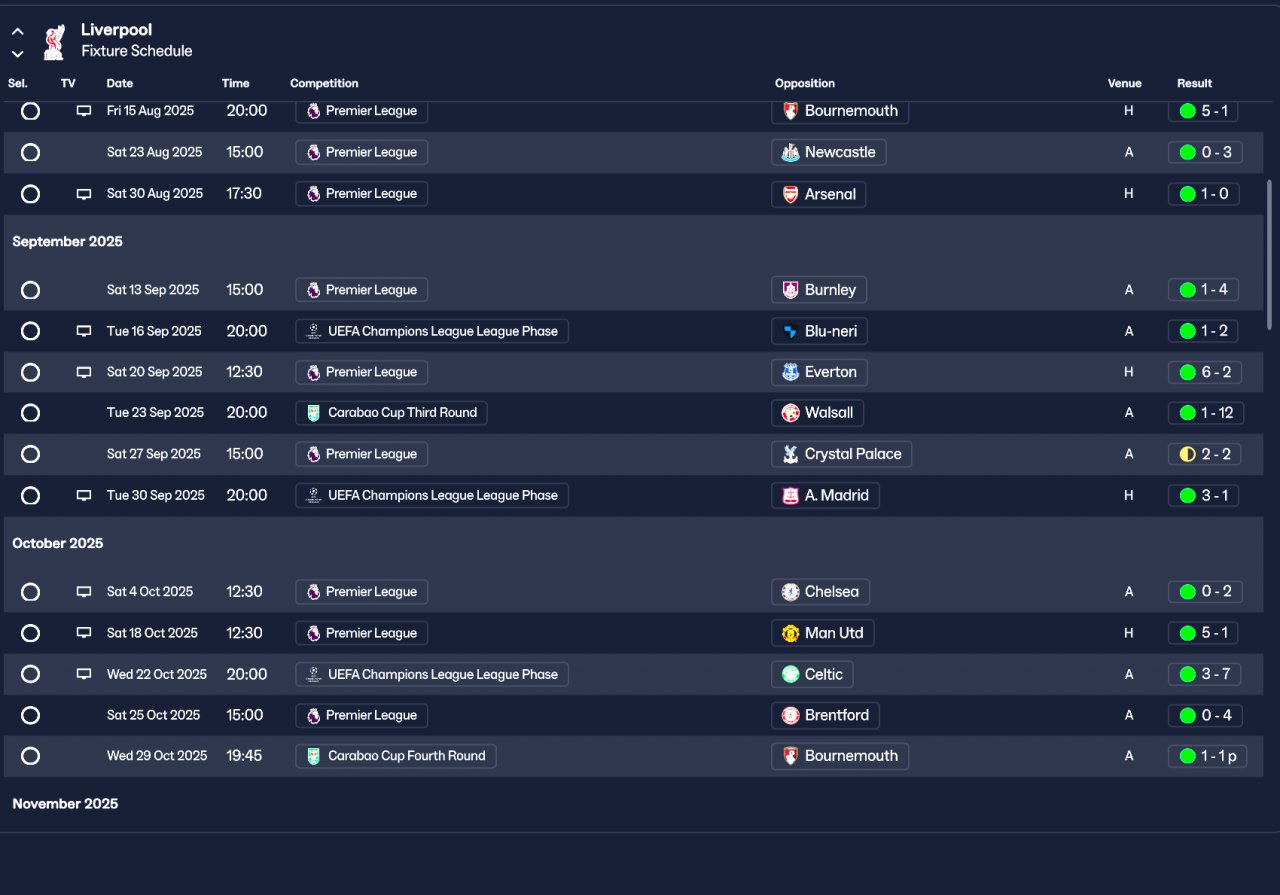The image size is (1280, 895).
Task: Click the date Sat 25 Oct 2025
Action: pos(154,715)
